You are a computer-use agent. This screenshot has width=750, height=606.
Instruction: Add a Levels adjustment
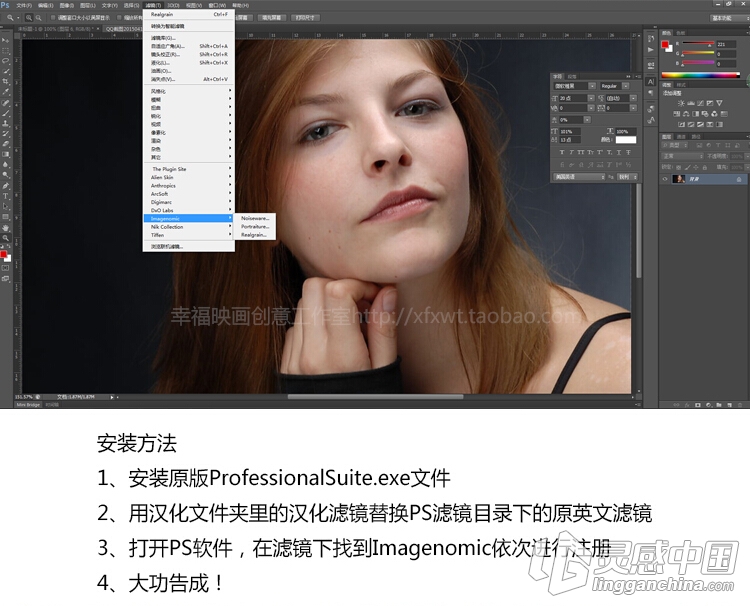(691, 103)
